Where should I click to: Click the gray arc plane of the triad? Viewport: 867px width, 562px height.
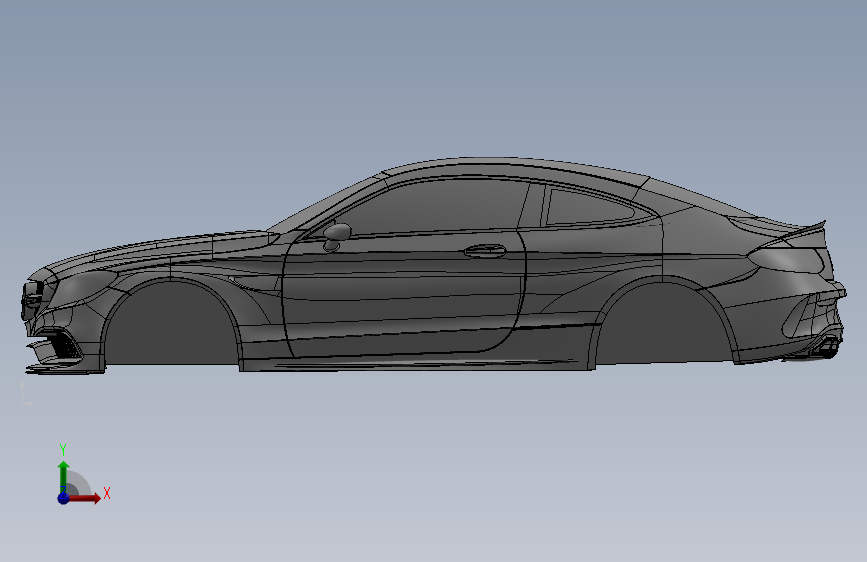tap(79, 483)
